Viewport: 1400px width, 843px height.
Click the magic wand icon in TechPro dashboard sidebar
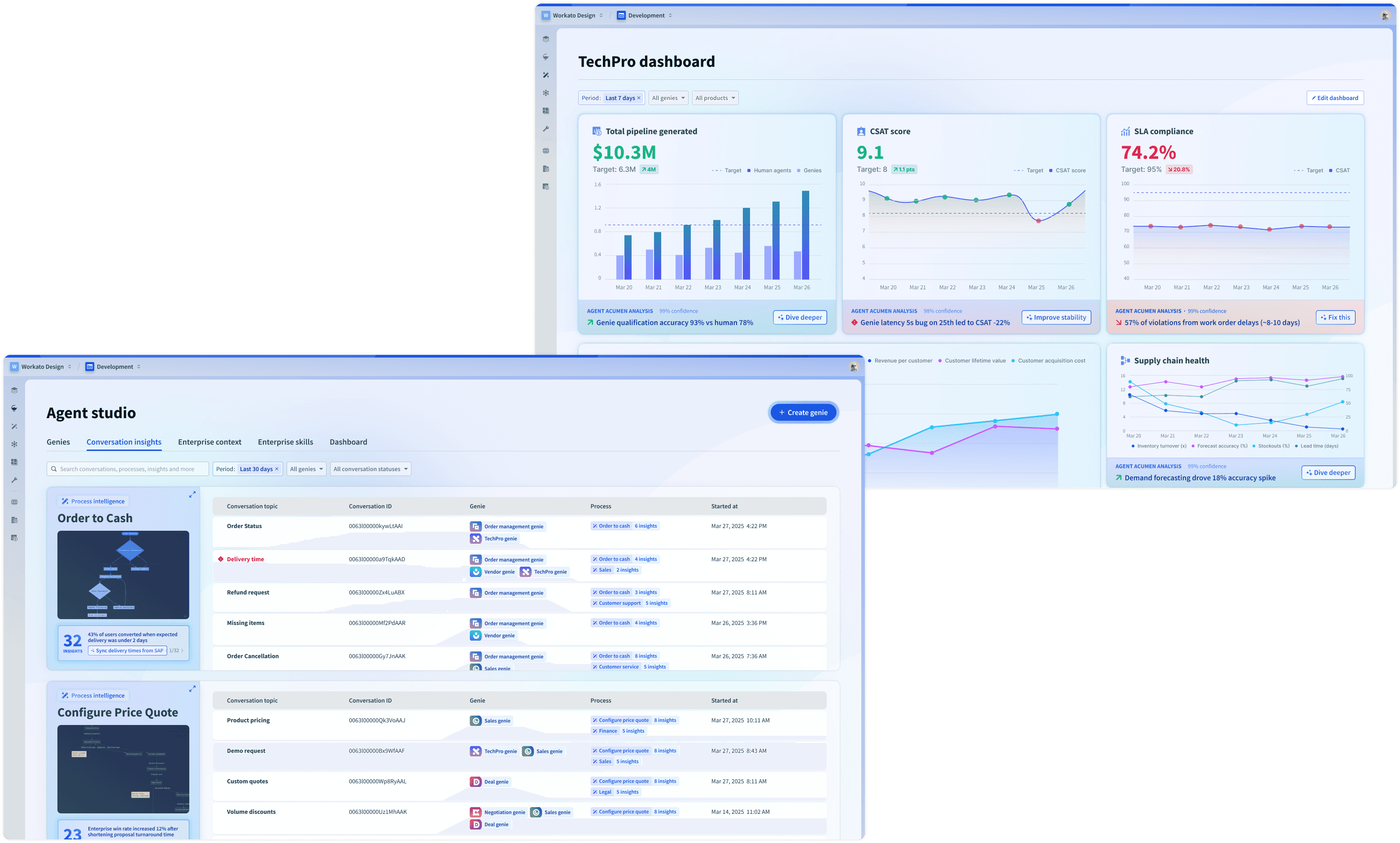546,75
